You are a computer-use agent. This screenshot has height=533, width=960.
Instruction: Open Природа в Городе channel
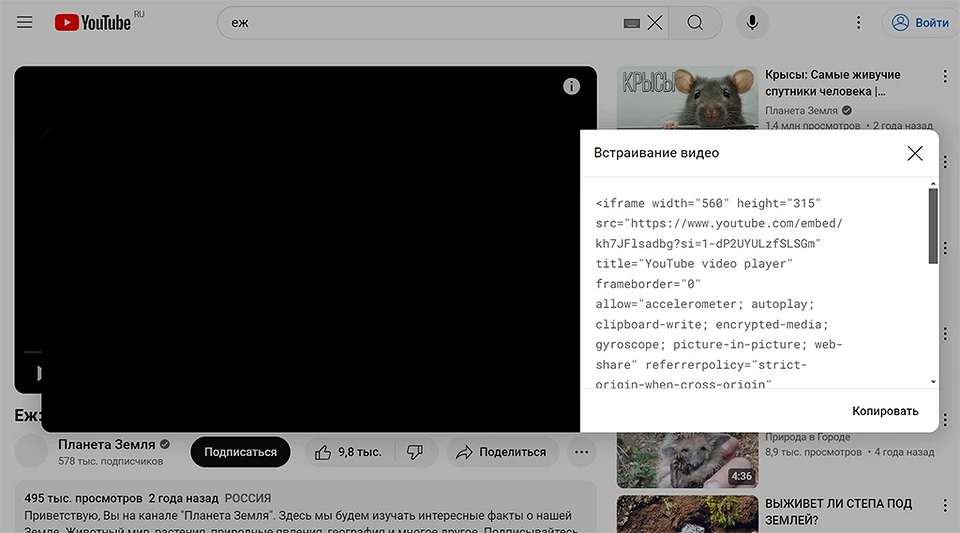click(807, 437)
